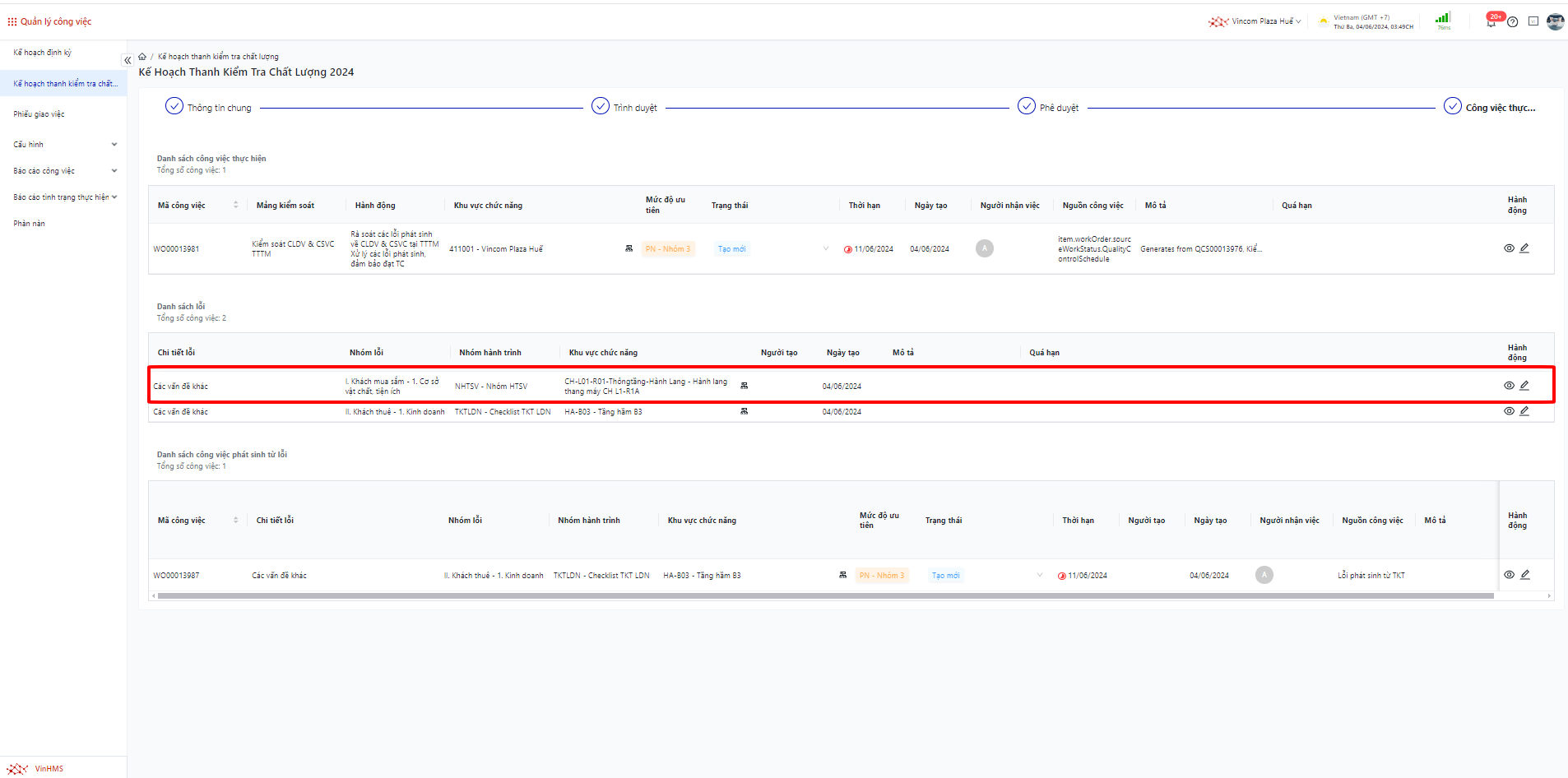View details of WO00013981 via eye icon
This screenshot has height=778, width=1568.
(1509, 248)
